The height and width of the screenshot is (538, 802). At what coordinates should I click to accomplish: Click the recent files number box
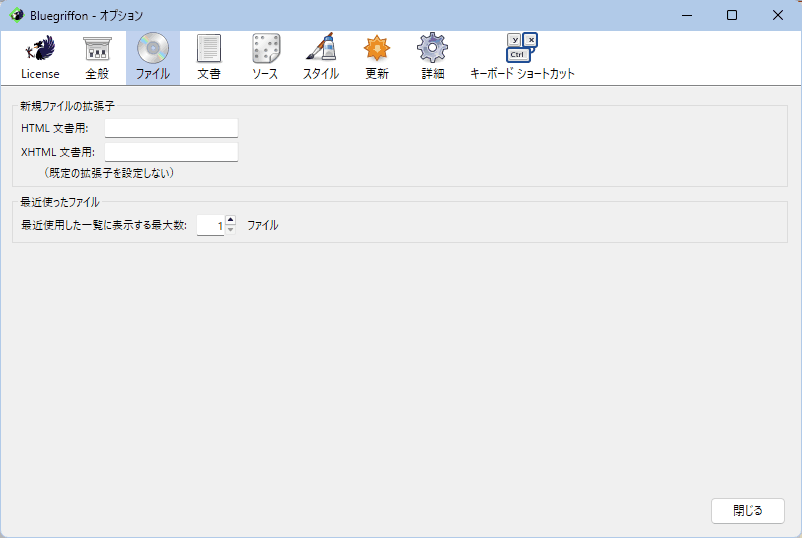[x=210, y=226]
